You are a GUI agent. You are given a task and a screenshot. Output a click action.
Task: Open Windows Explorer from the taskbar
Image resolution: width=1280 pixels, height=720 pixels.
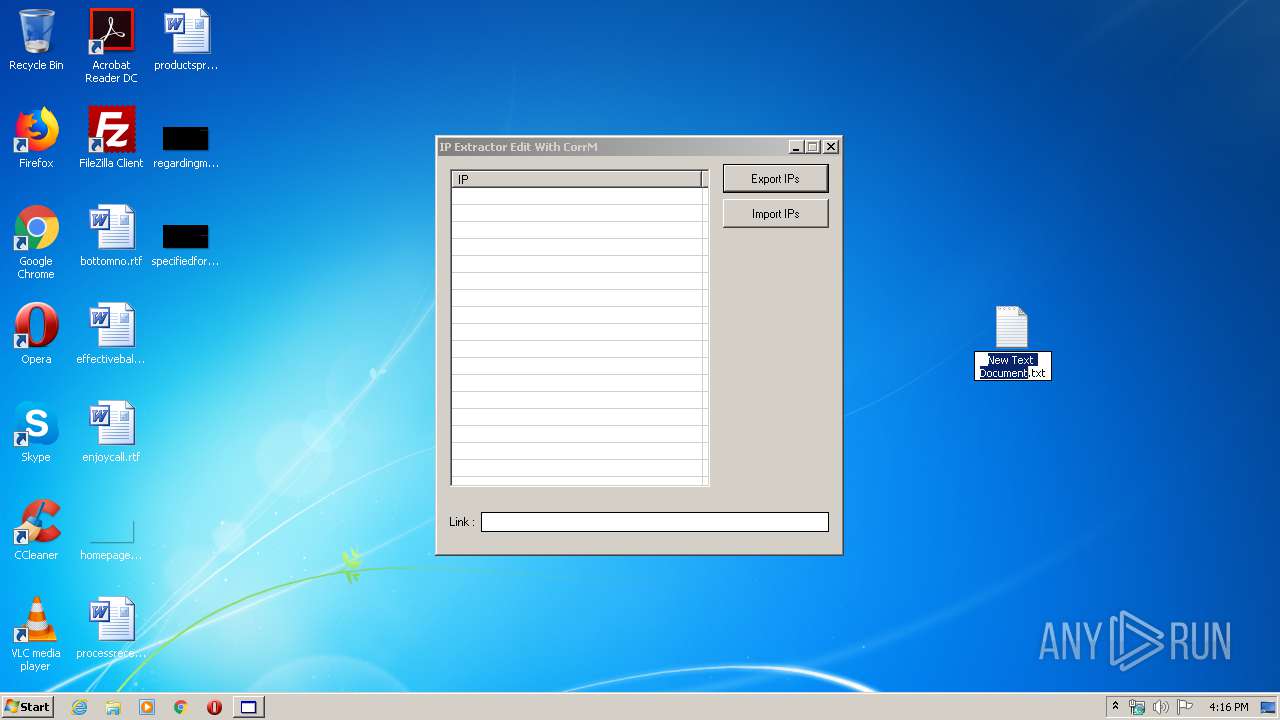(113, 707)
